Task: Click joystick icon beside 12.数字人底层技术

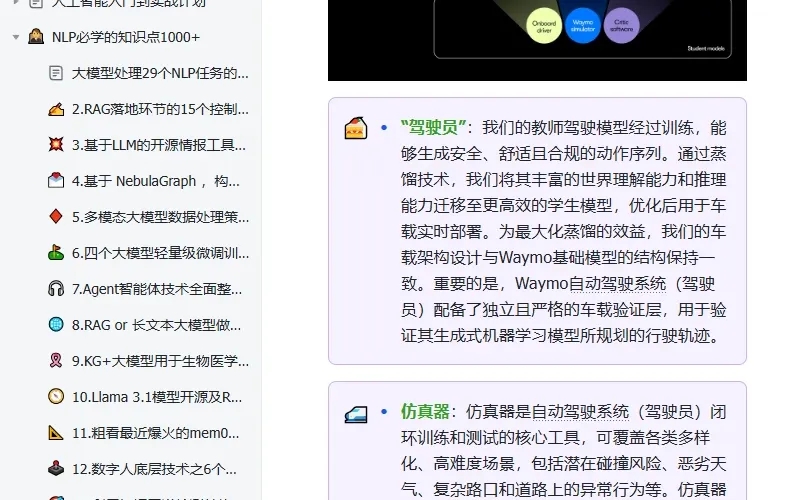Action: (x=56, y=468)
